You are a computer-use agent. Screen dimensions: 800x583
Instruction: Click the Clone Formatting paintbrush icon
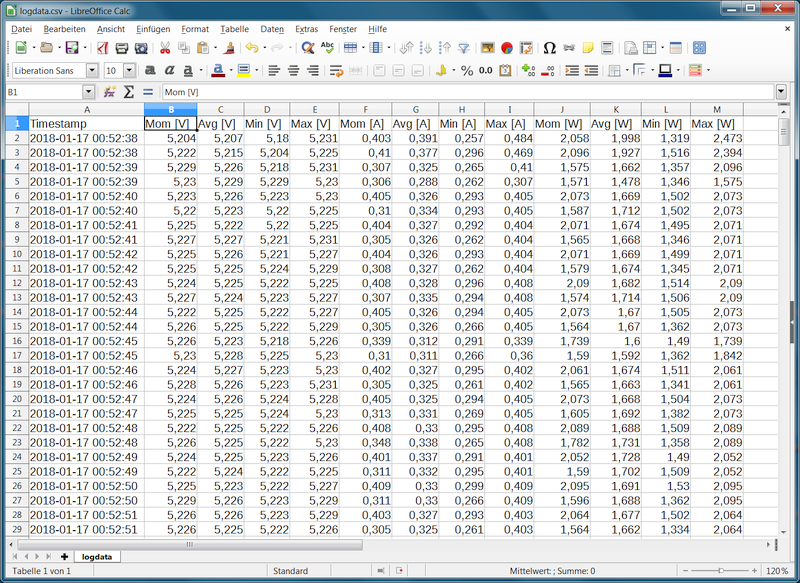(x=229, y=48)
